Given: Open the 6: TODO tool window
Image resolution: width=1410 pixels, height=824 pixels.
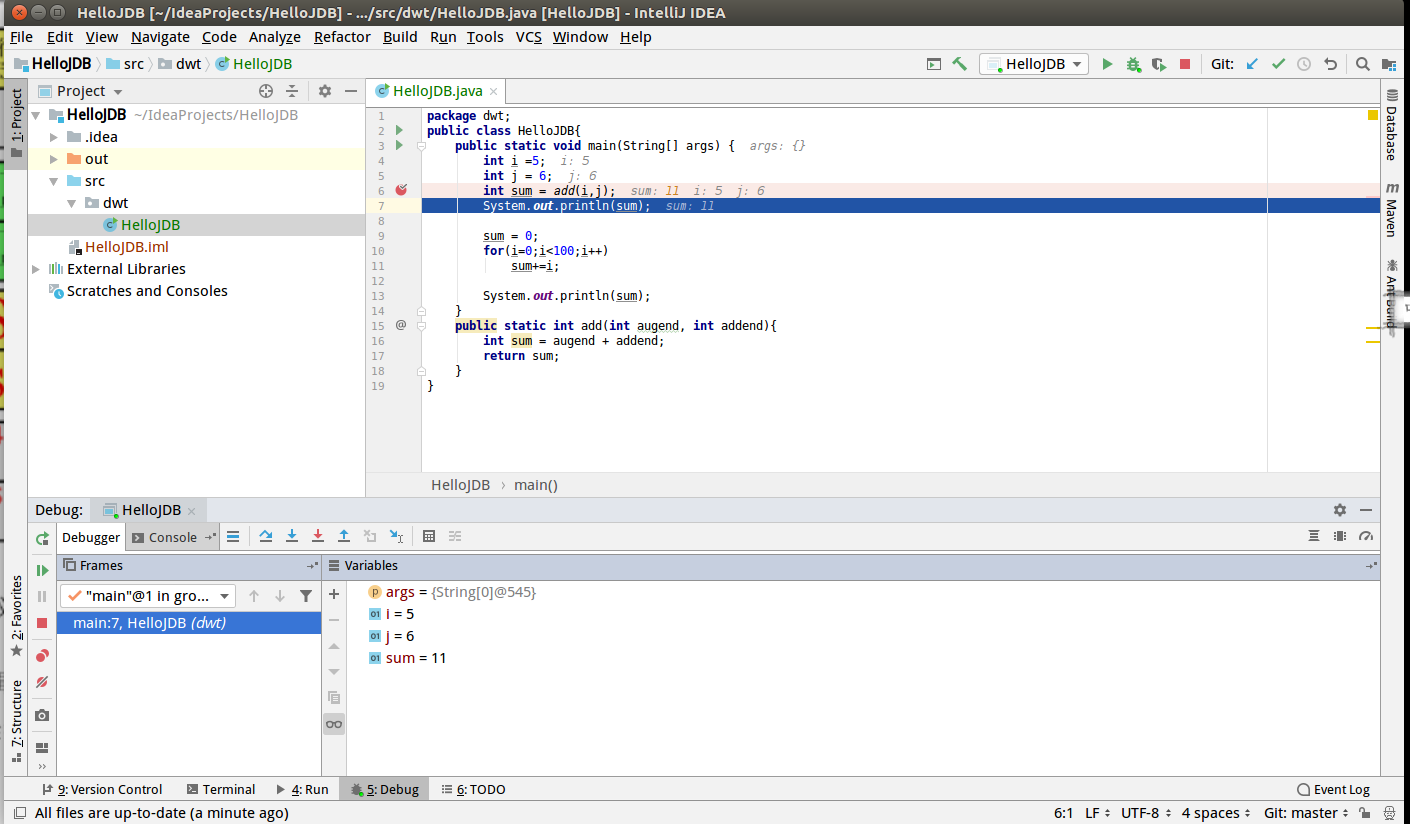Looking at the screenshot, I should [x=474, y=789].
